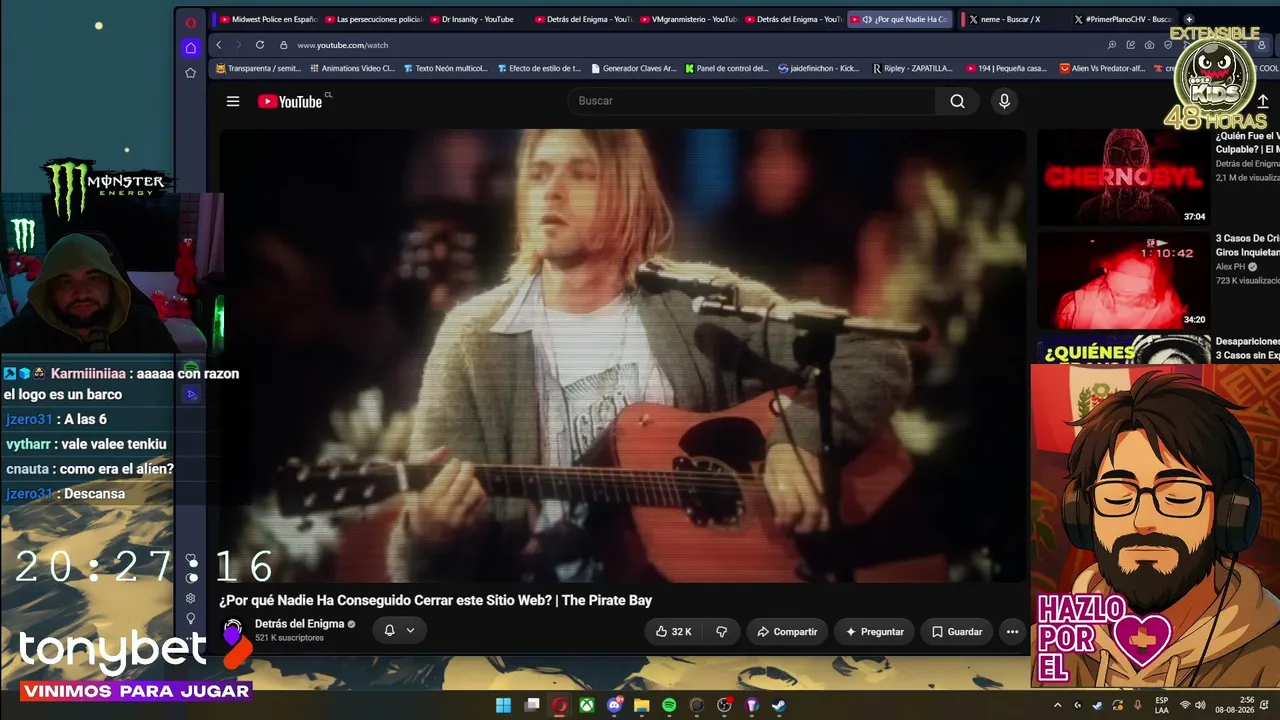Screen dimensions: 1280x720
Task: Switch to #PrimerPlanoCHV tab
Action: [x=1123, y=19]
